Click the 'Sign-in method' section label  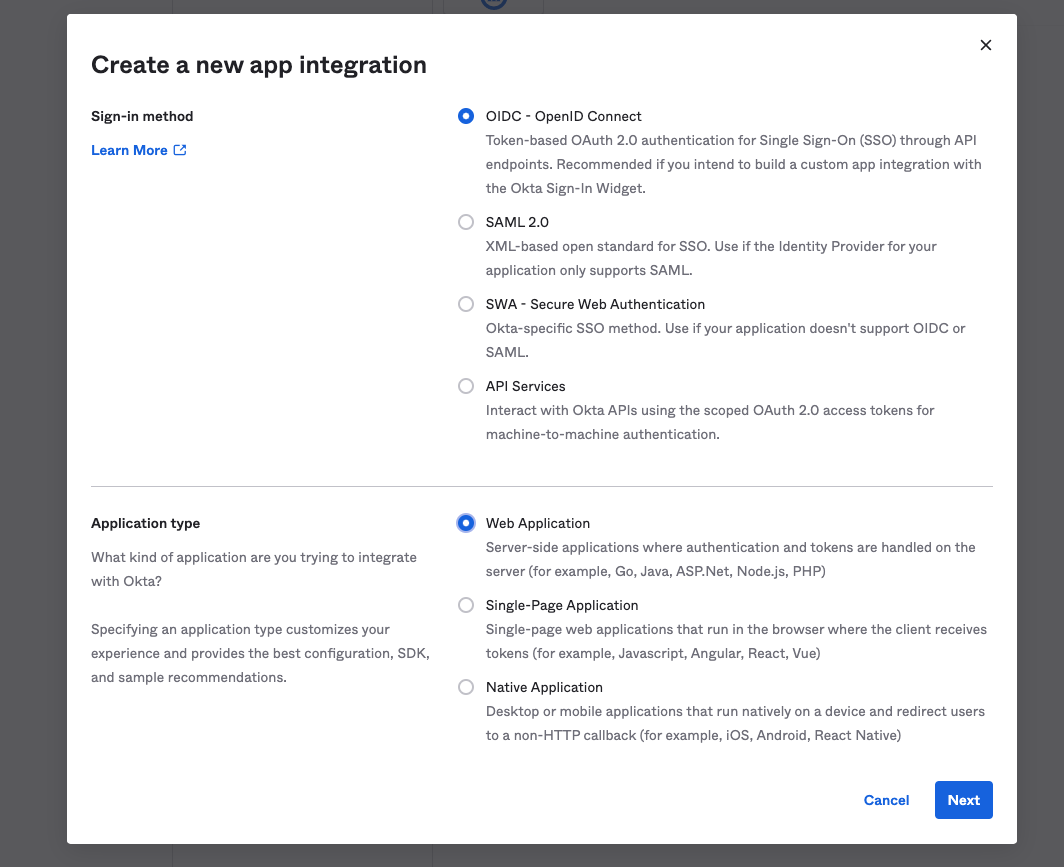click(142, 116)
